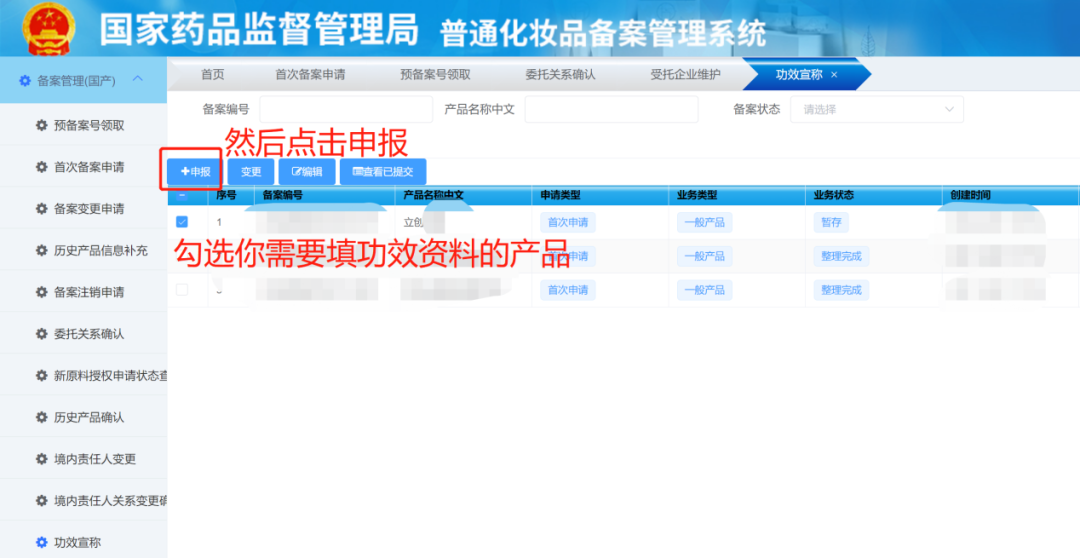Switch to the 受托企业维护 tab
1080x558 pixels.
(x=685, y=74)
